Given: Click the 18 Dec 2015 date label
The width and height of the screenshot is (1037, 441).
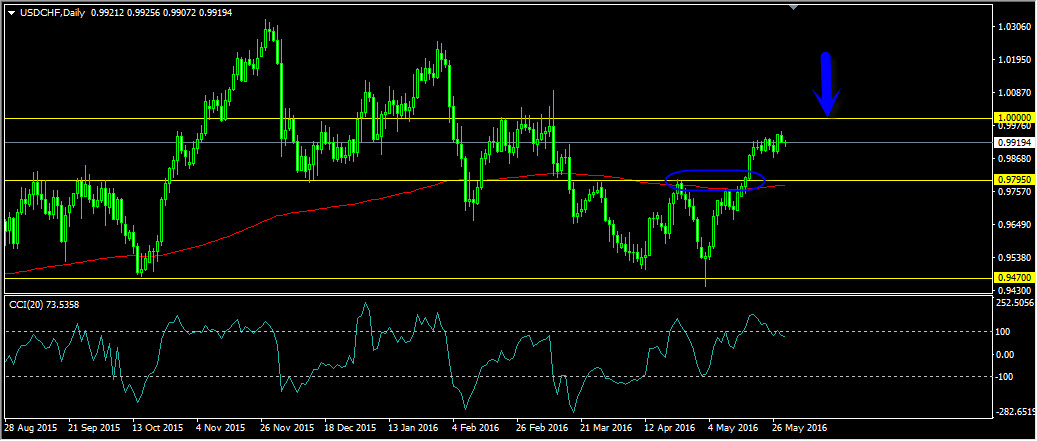Looking at the screenshot, I should [349, 428].
